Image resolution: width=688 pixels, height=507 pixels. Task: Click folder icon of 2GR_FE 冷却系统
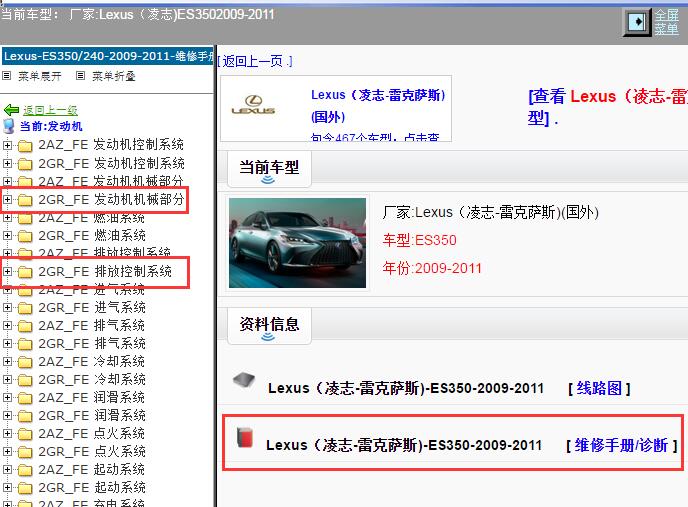(25, 380)
